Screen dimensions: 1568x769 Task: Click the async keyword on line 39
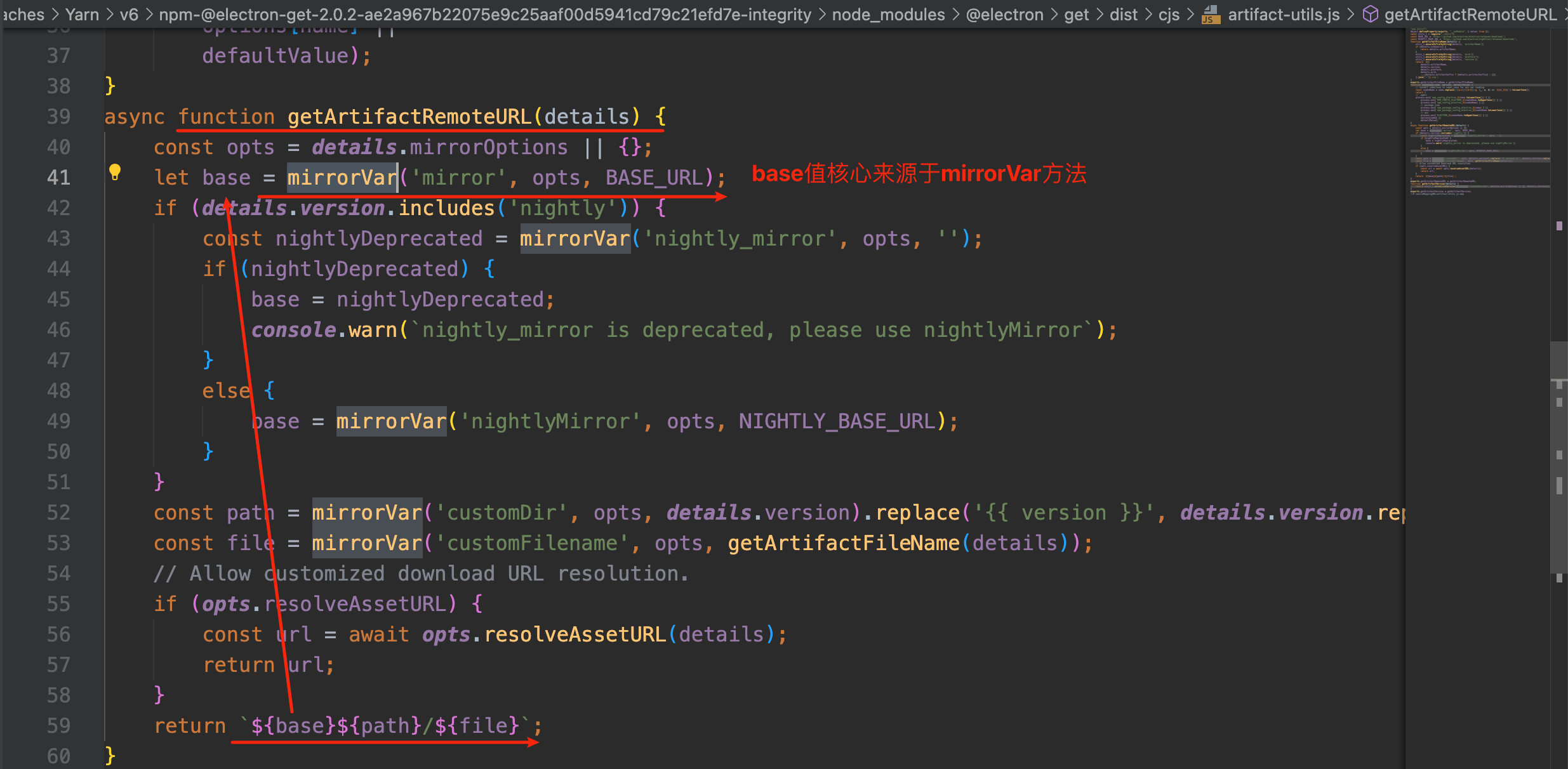pos(135,117)
